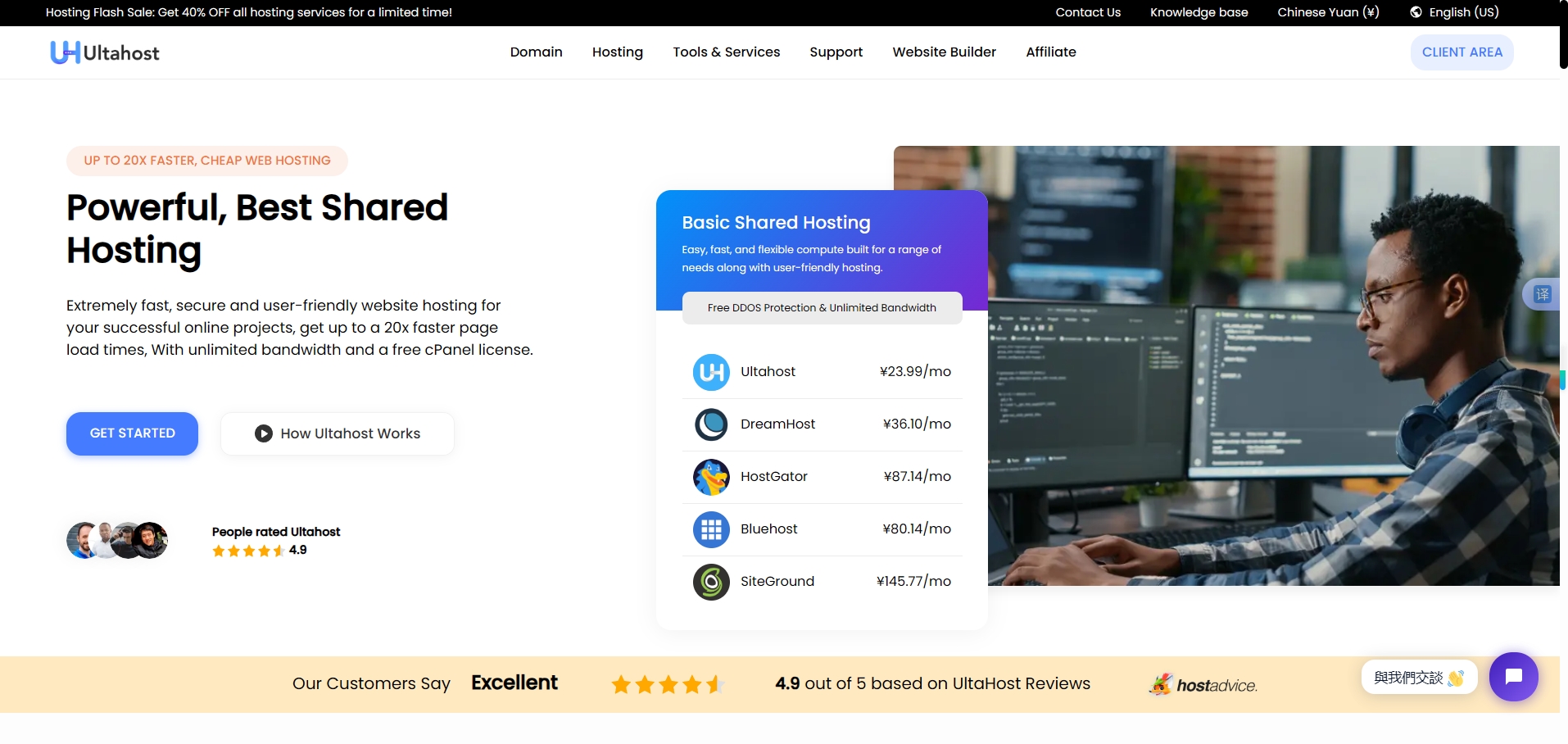
Task: Click the Excellent rating text
Action: (x=514, y=683)
